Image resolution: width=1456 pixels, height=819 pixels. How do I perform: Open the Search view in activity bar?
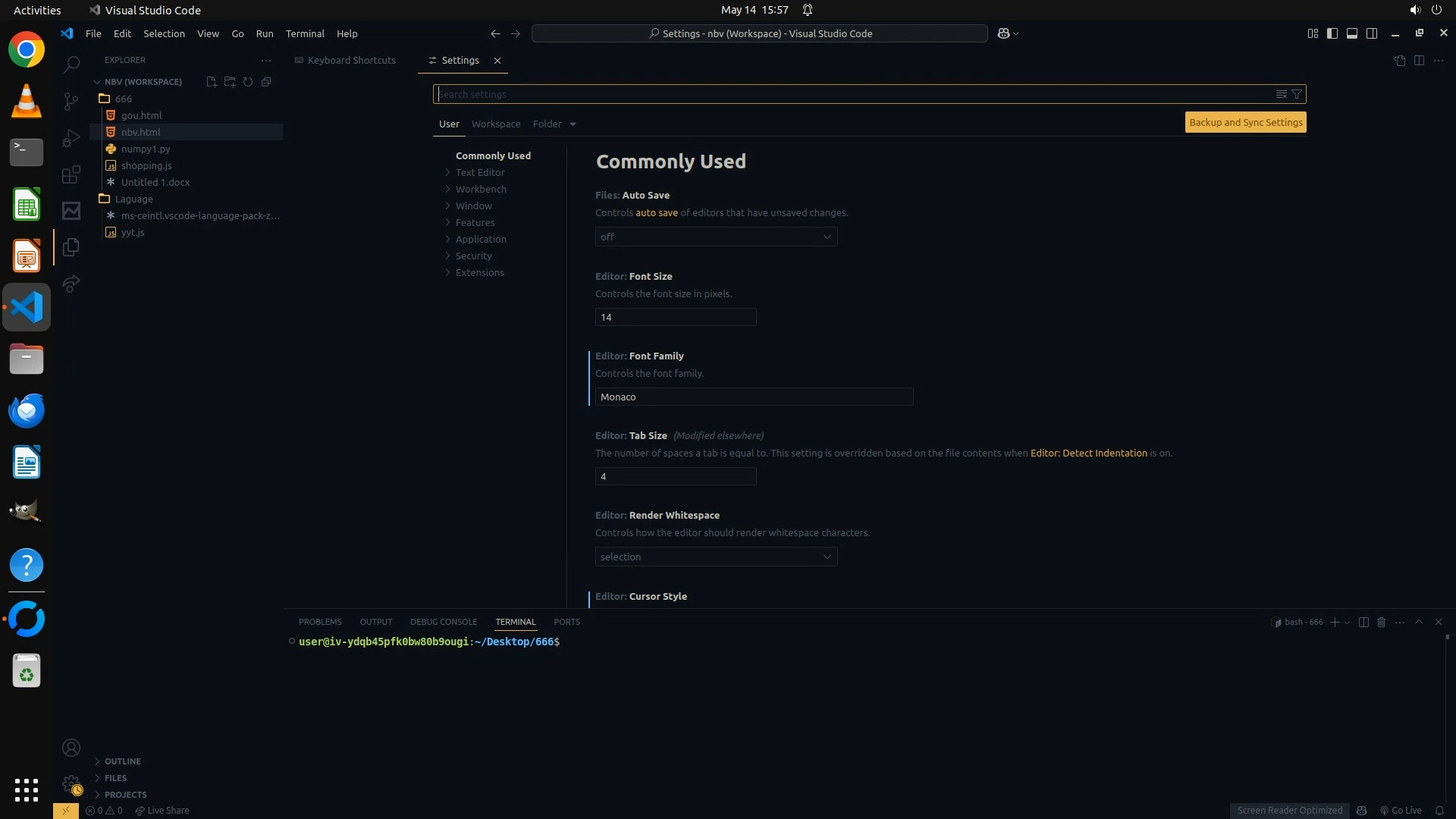point(71,65)
